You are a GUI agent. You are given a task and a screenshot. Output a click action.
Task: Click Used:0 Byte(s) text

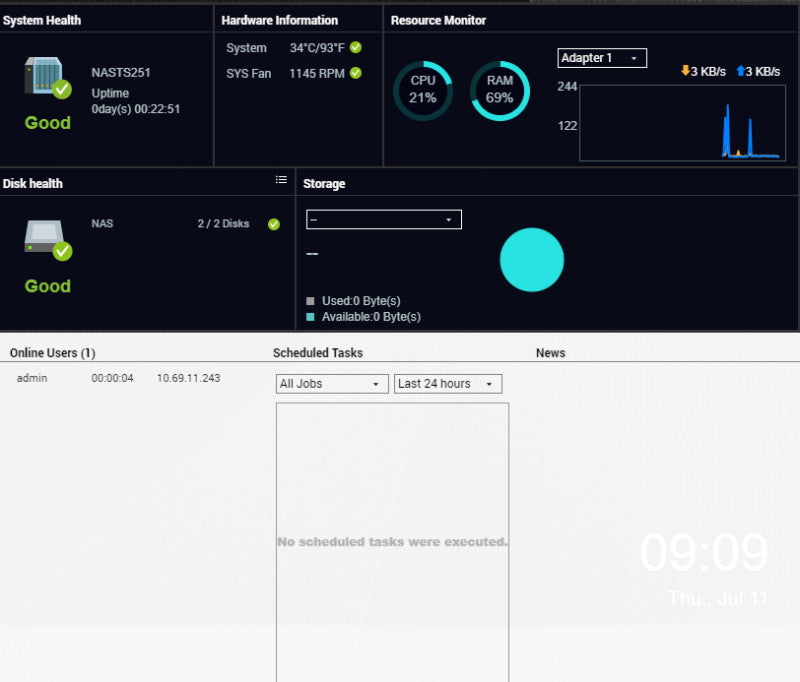click(361, 301)
